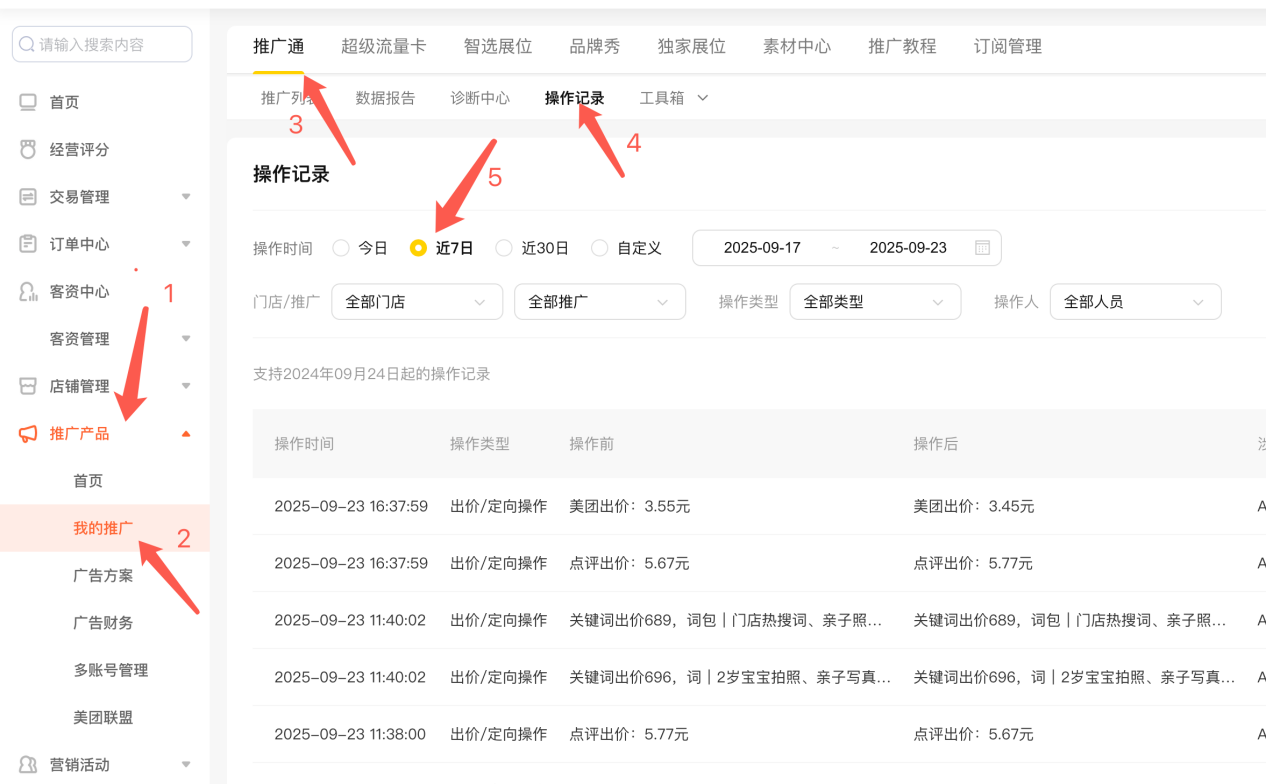
Task: Click the 客资中心 person icon
Action: coord(28,291)
